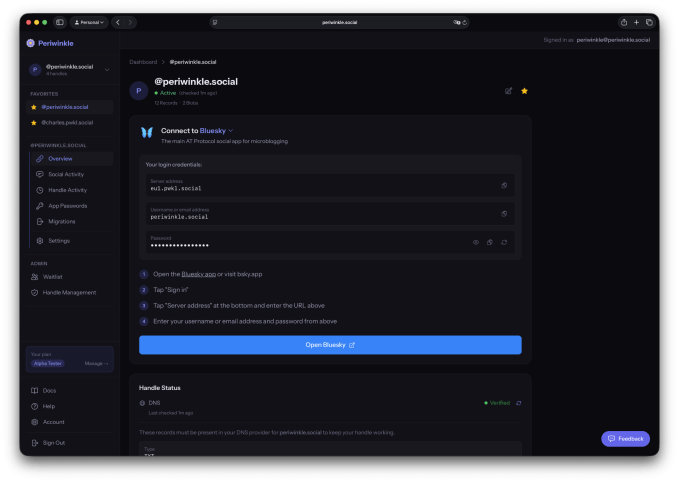The height and width of the screenshot is (482, 679).
Task: Expand the Bluesky app selector dropdown
Action: pos(231,130)
